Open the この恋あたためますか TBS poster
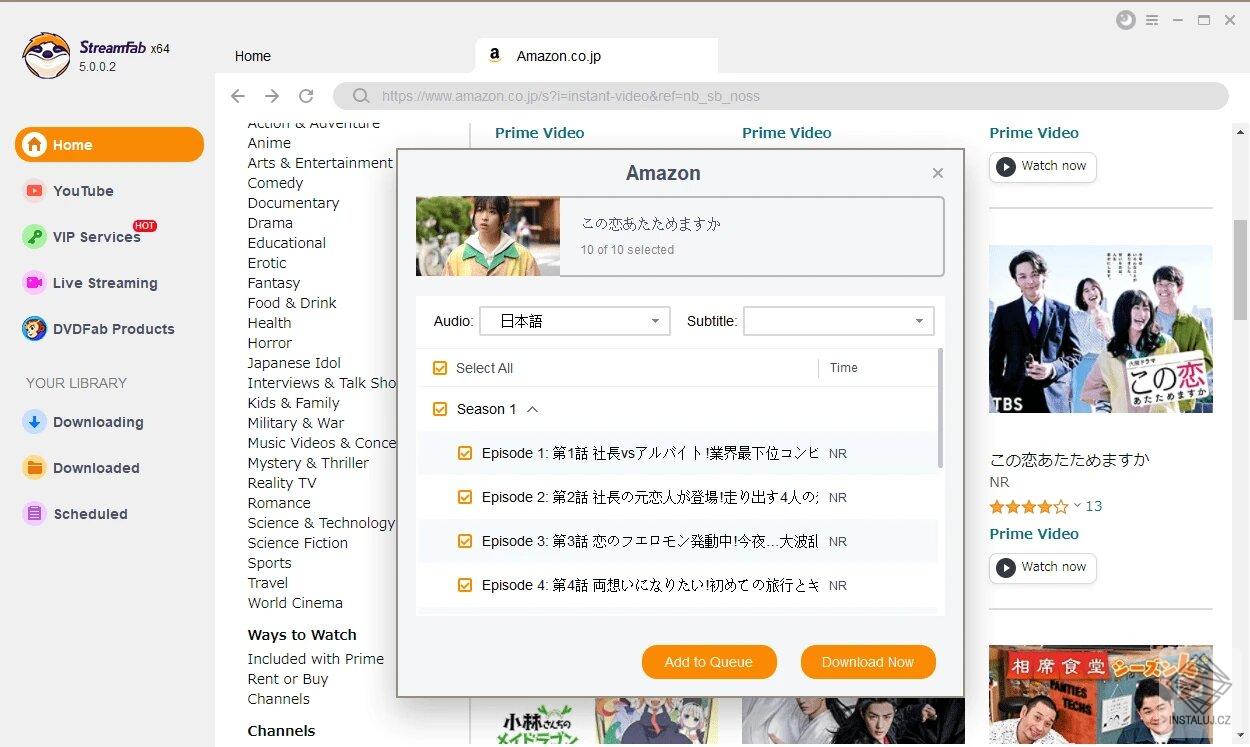The width and height of the screenshot is (1250, 747). coord(1101,329)
